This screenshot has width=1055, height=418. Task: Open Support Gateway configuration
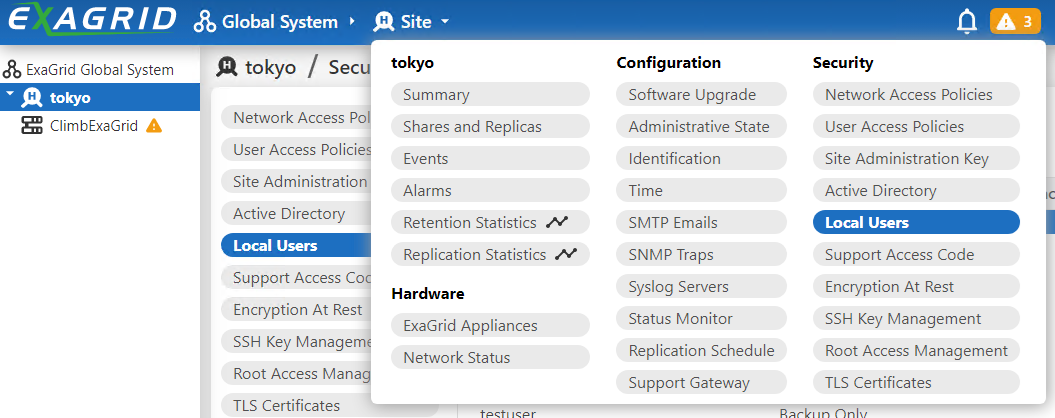coord(701,382)
